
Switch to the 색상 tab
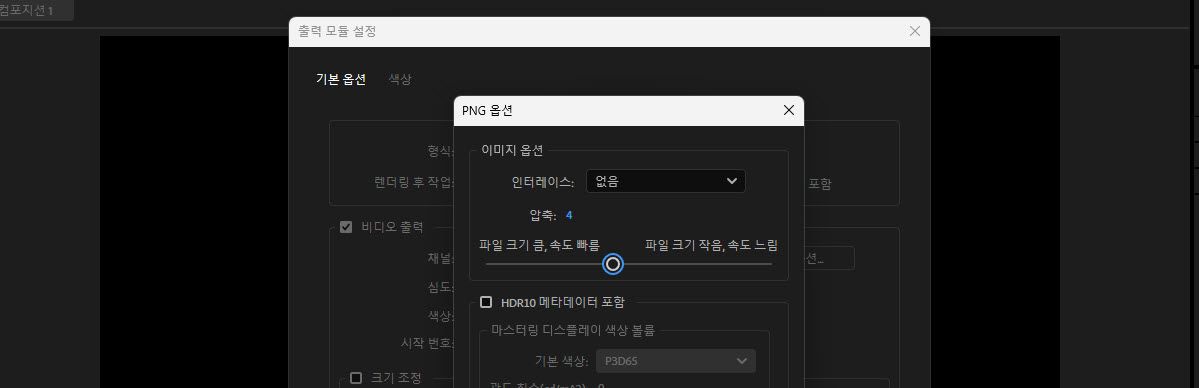click(x=400, y=79)
